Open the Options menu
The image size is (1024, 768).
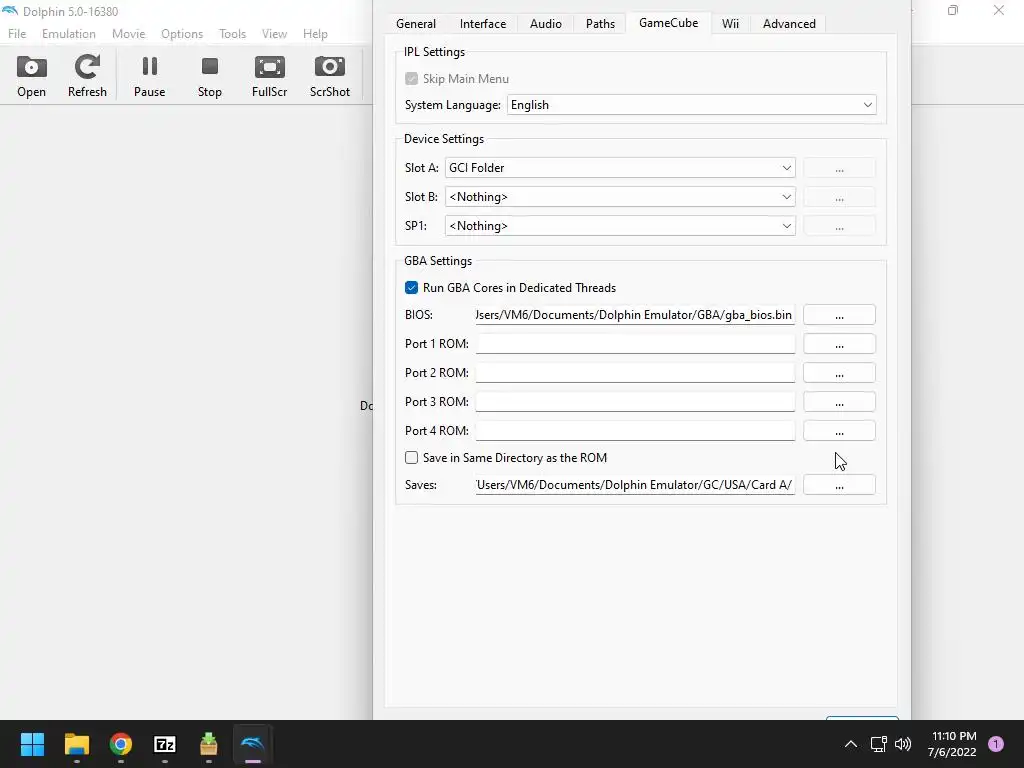(182, 34)
